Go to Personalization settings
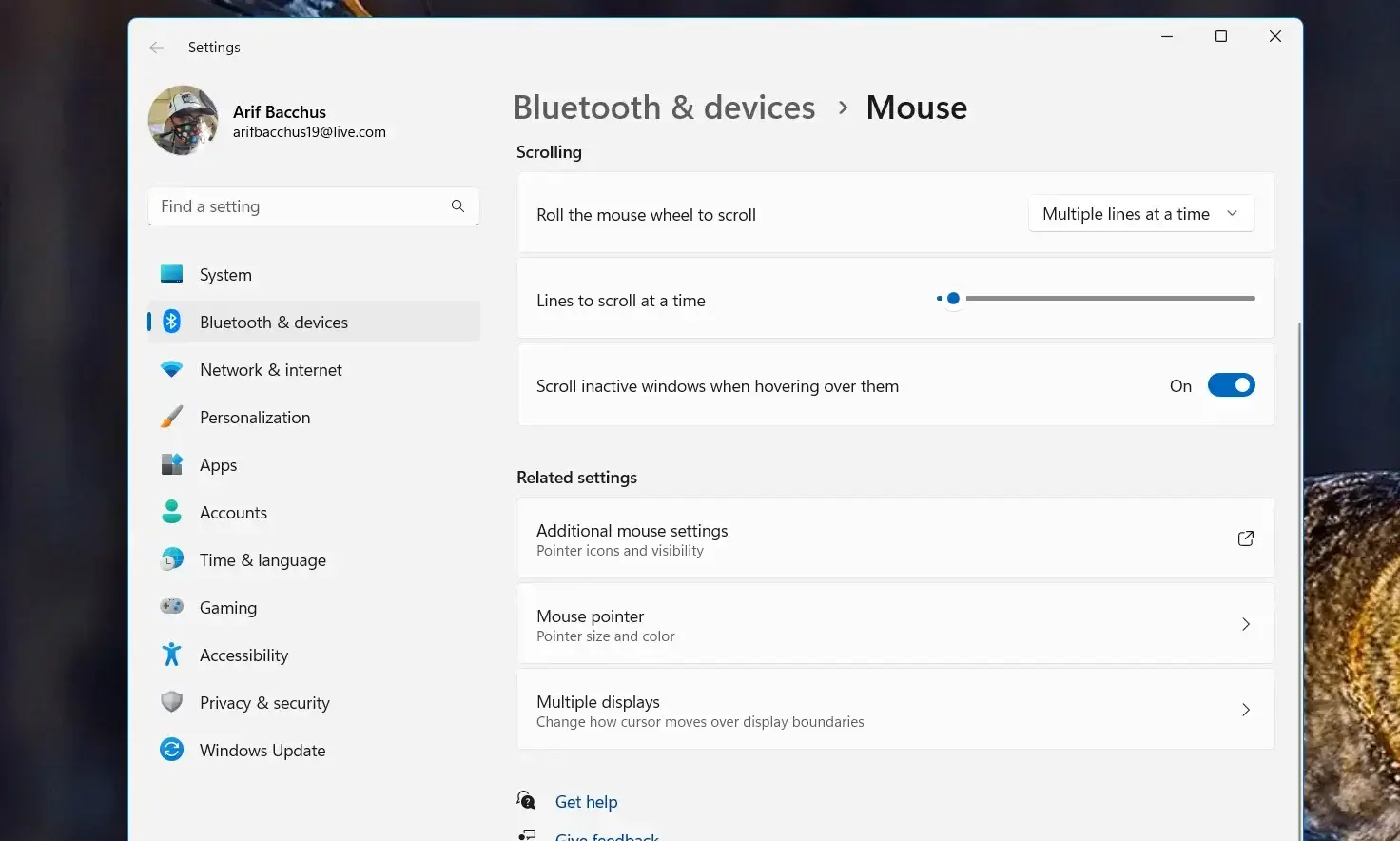This screenshot has height=841, width=1400. [314, 417]
